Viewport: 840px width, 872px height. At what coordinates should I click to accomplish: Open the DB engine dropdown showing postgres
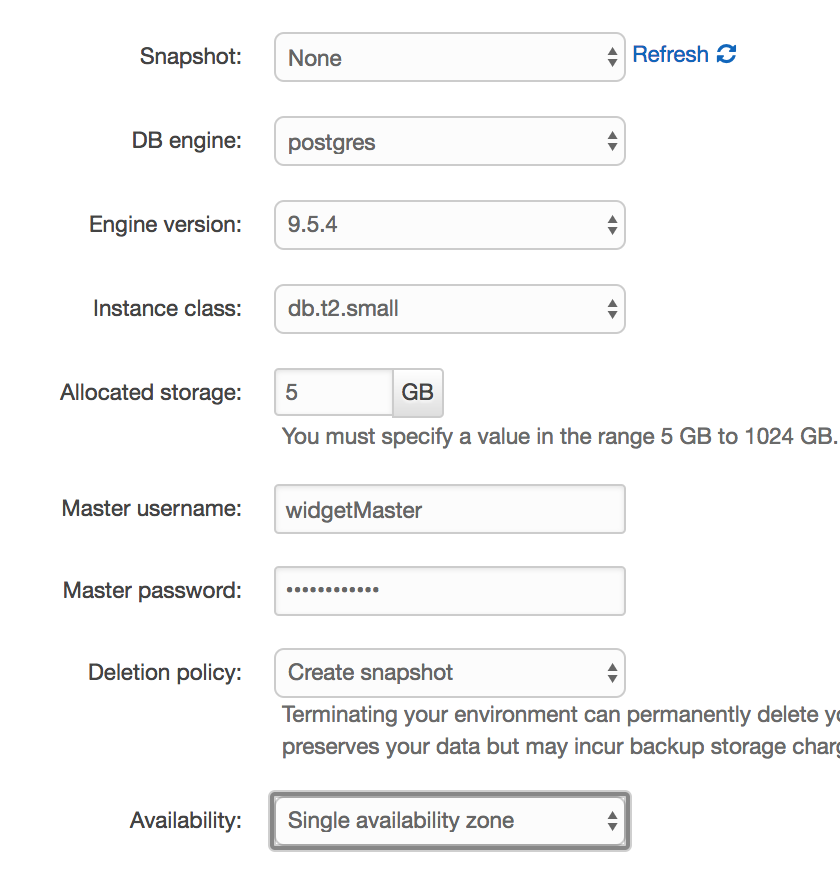point(449,142)
